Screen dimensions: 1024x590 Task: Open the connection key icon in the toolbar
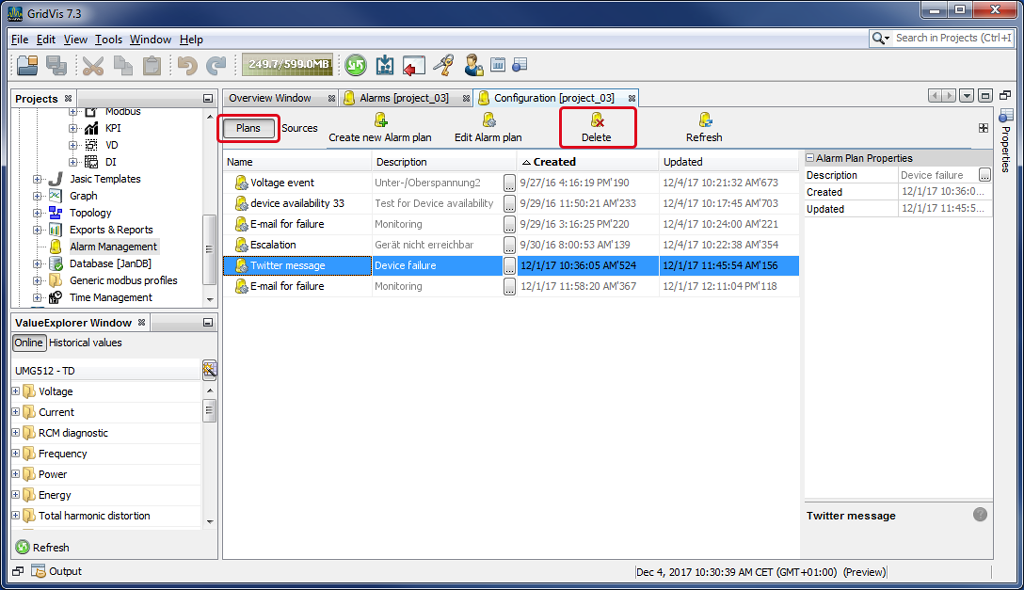point(444,64)
